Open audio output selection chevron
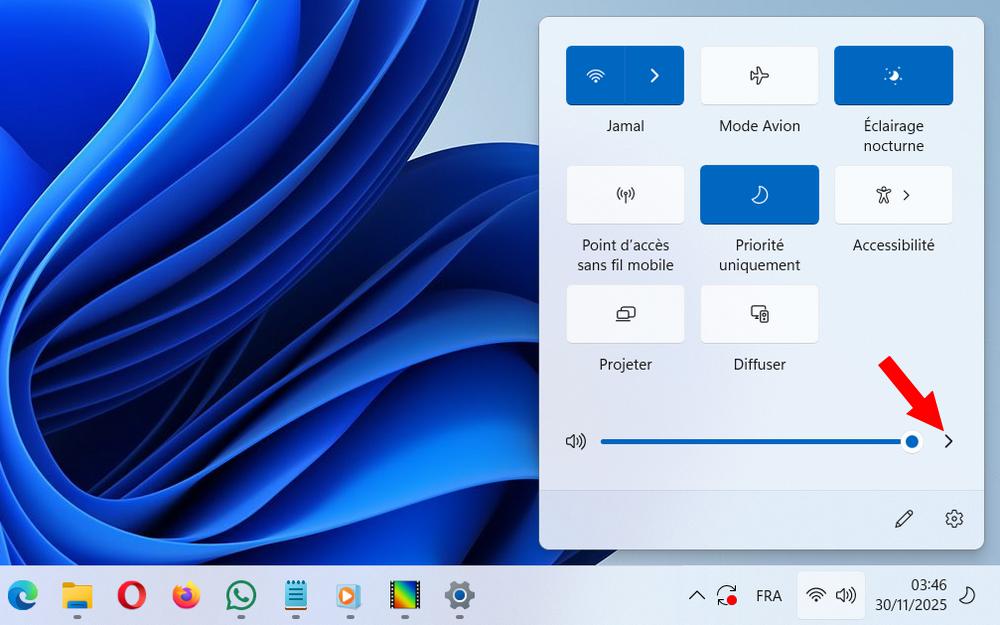Image resolution: width=1000 pixels, height=625 pixels. (949, 441)
